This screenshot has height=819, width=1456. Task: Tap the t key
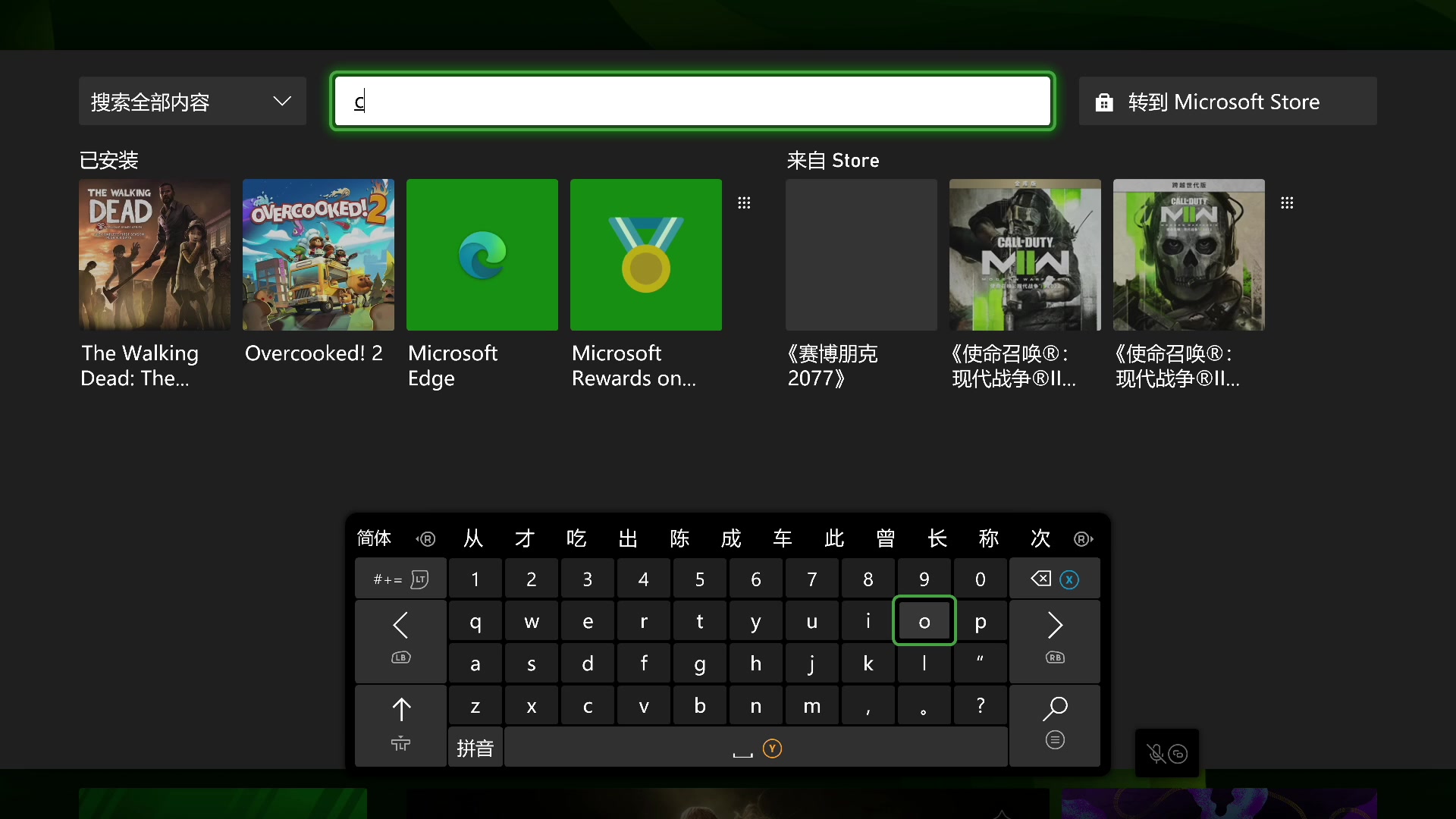pyautogui.click(x=700, y=622)
